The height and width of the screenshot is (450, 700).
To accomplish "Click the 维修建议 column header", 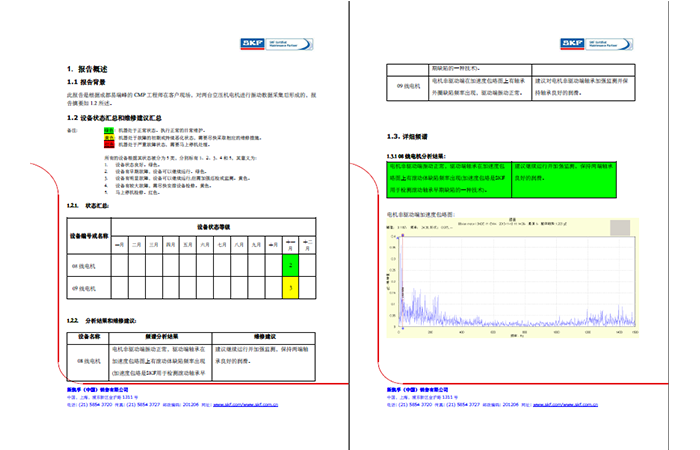I will (x=264, y=337).
